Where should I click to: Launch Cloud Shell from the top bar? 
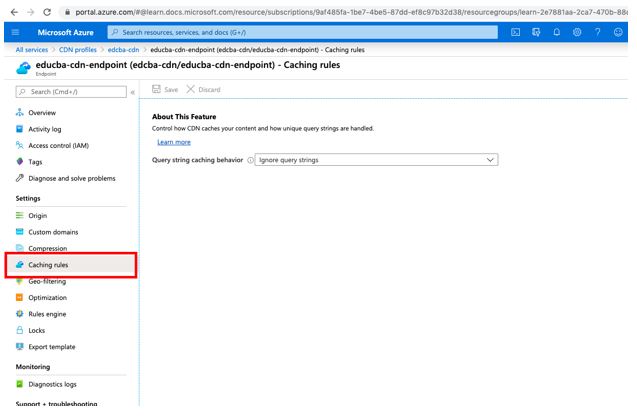(x=515, y=32)
